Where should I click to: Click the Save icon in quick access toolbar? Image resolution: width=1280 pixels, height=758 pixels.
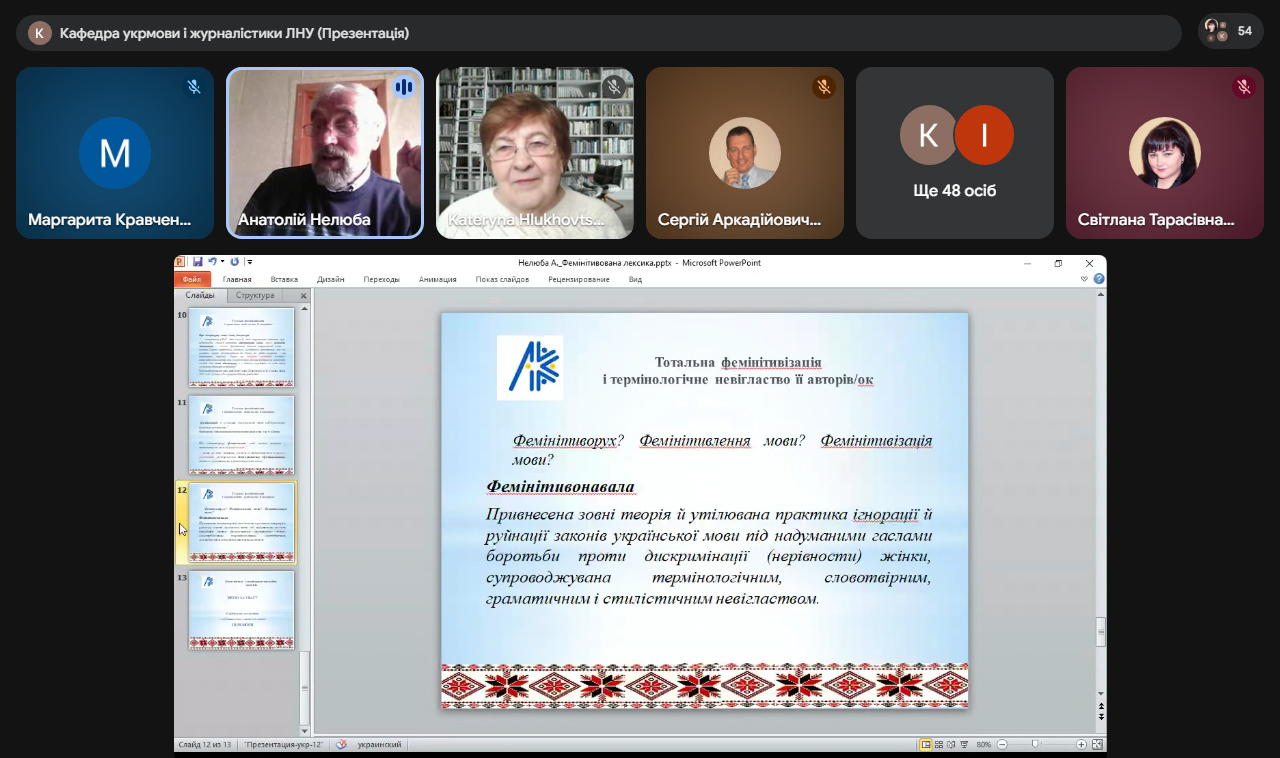[197, 261]
